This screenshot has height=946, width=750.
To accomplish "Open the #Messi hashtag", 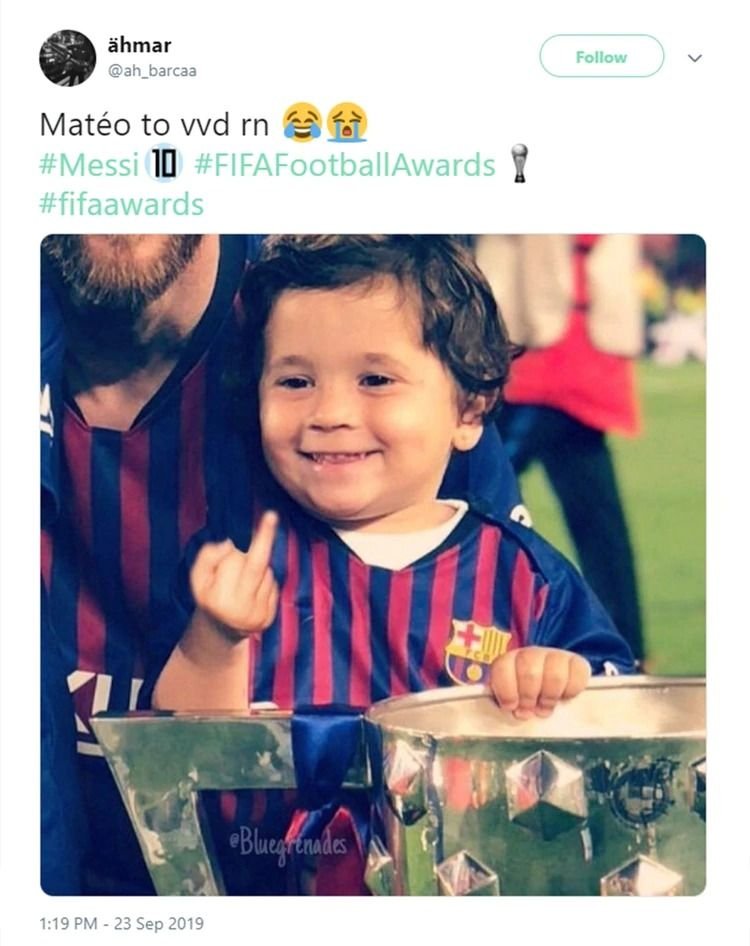I will [x=89, y=164].
